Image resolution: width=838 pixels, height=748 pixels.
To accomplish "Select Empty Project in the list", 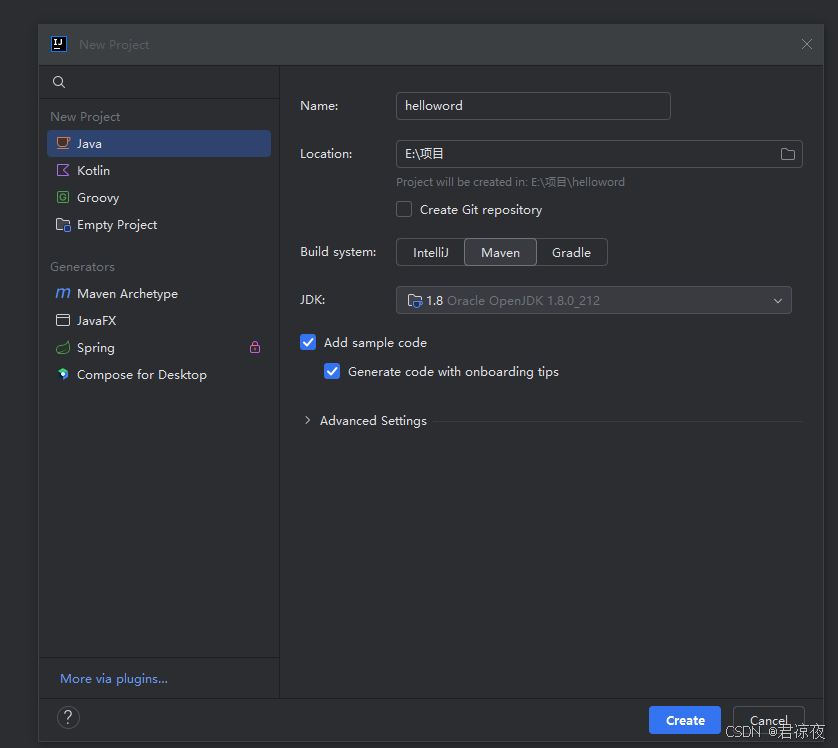I will click(116, 225).
